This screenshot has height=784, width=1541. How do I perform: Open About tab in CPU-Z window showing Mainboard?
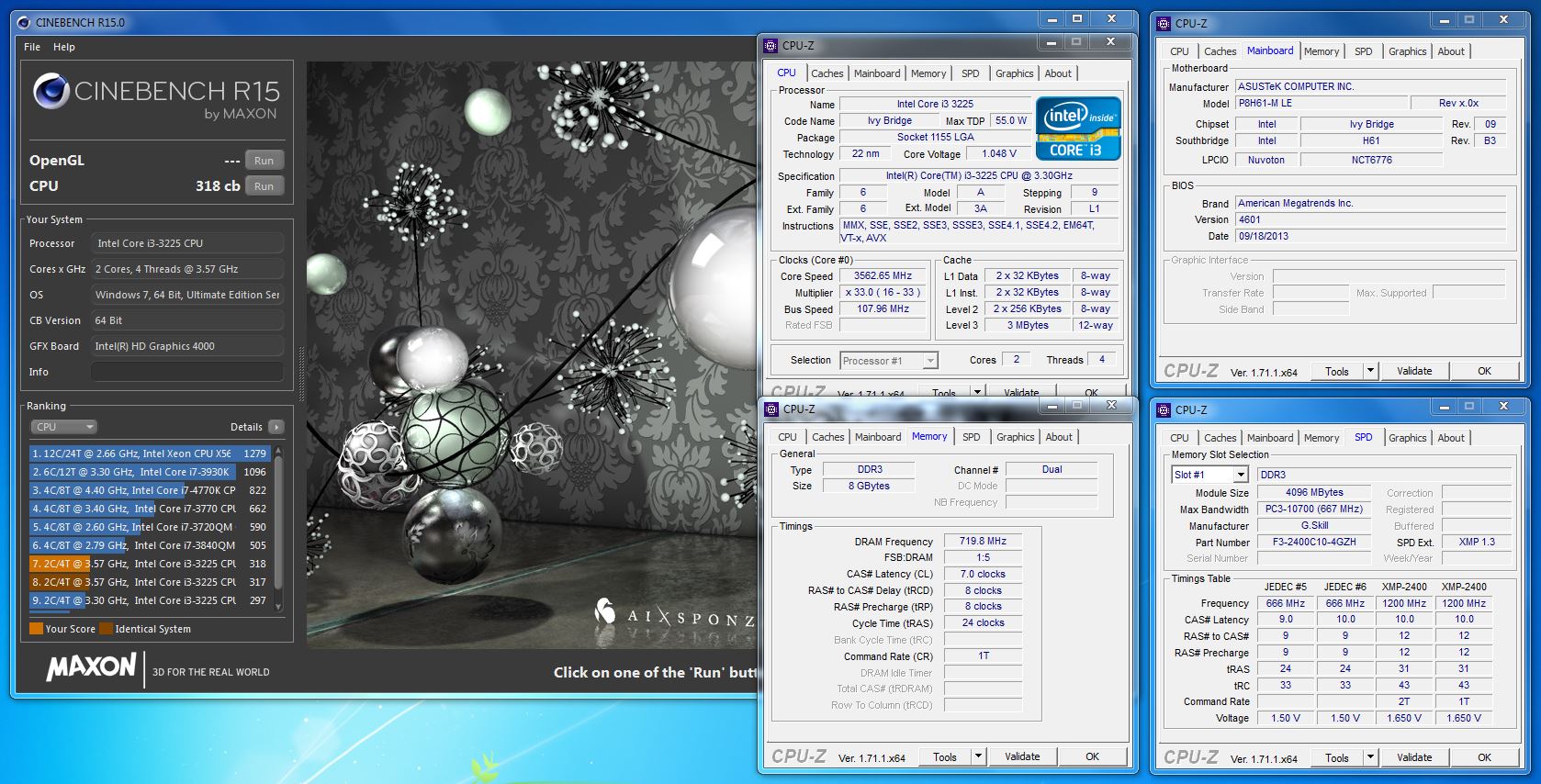tap(1451, 51)
